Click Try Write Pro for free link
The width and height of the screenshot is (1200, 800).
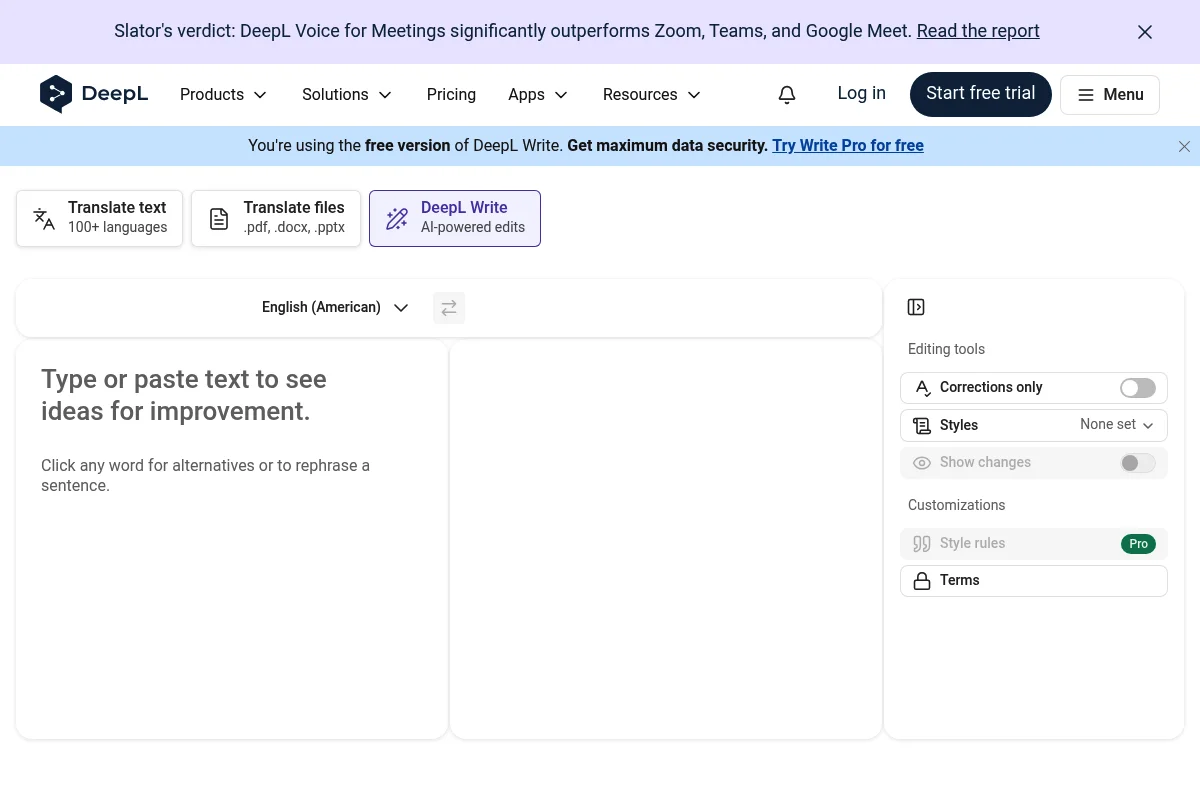click(848, 146)
